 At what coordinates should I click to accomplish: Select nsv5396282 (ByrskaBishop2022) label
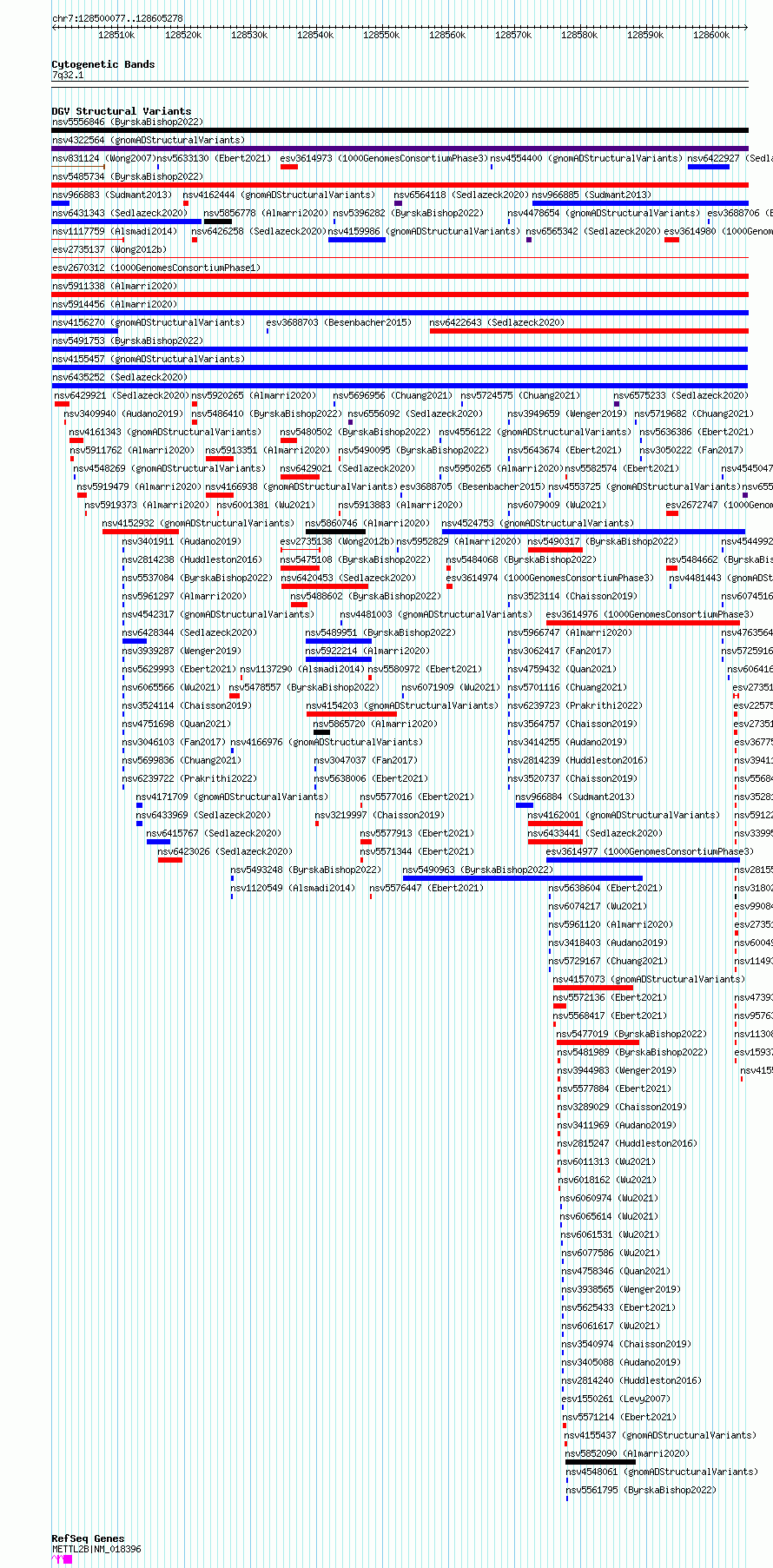[x=408, y=213]
